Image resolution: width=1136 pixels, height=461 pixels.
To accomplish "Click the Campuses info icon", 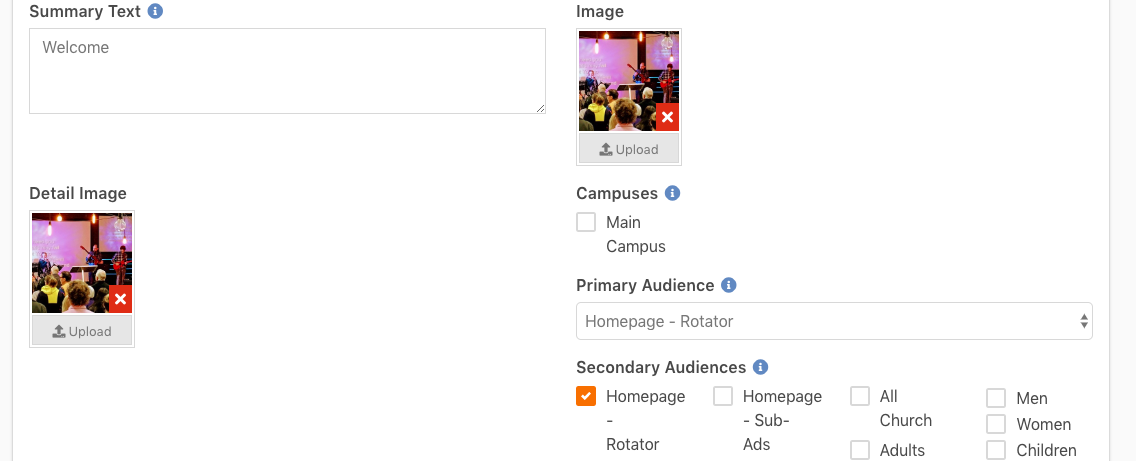I will click(x=673, y=193).
